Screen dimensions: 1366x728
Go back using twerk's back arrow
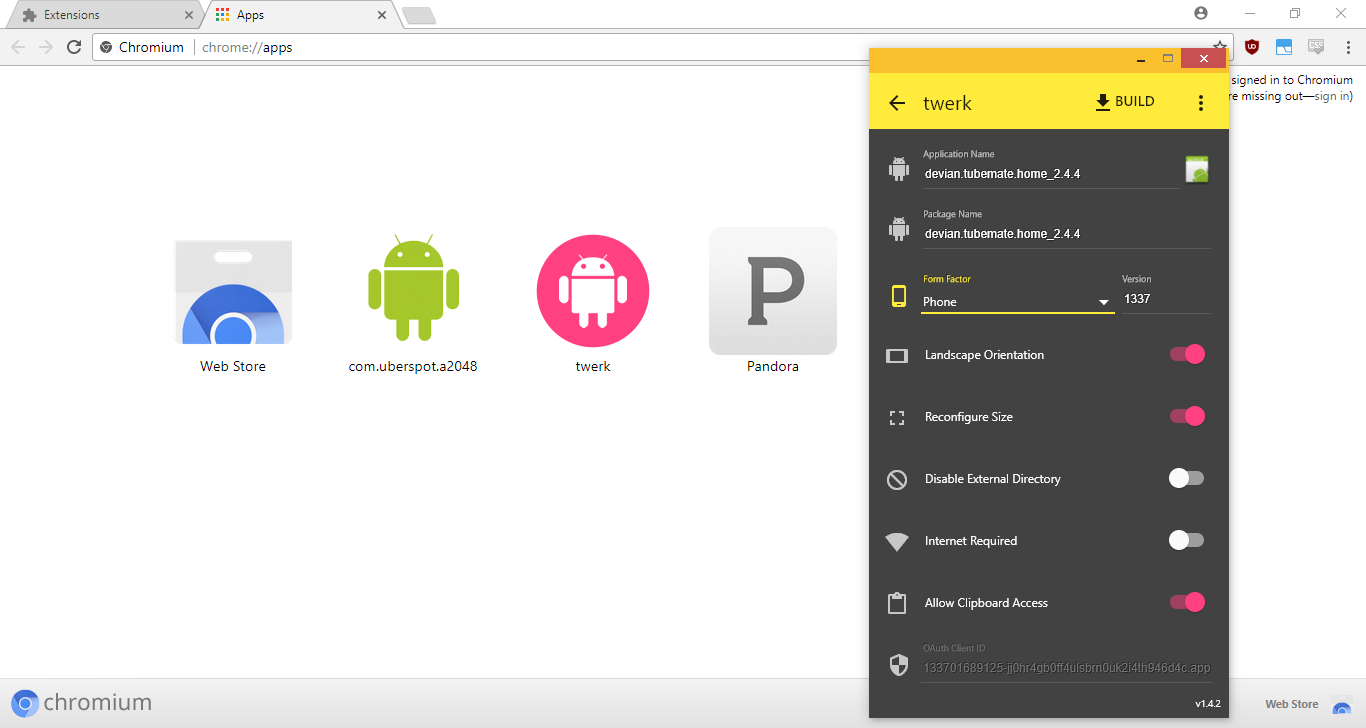(897, 103)
